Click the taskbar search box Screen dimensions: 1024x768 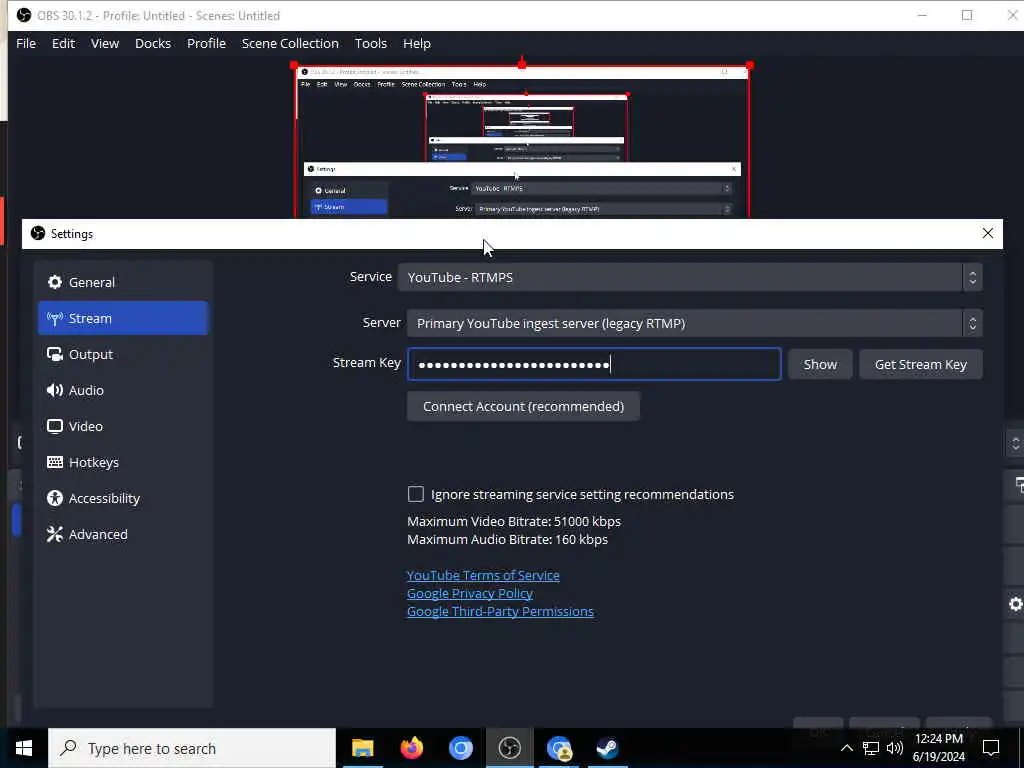(192, 748)
